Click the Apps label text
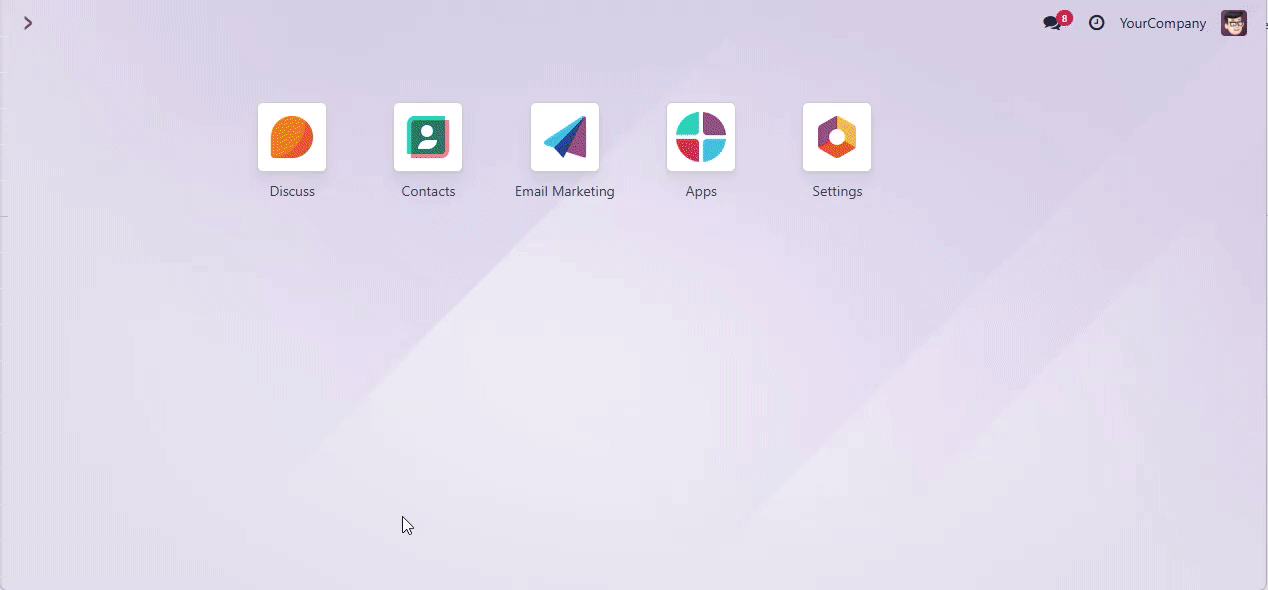Viewport: 1268px width, 590px height. (x=701, y=191)
